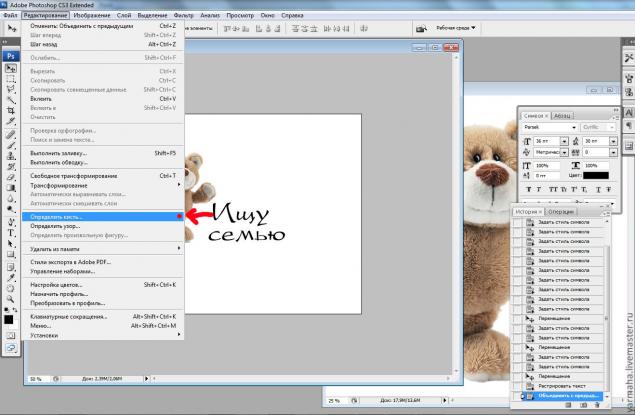This screenshot has height=415, width=635.
Task: Switch to the Абзац tab
Action: tap(563, 115)
